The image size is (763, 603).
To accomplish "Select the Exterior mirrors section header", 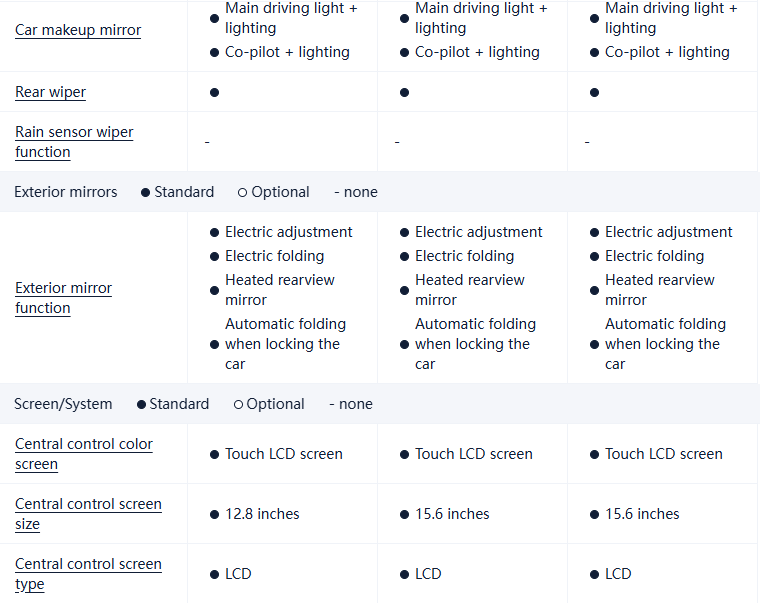I will (x=66, y=192).
